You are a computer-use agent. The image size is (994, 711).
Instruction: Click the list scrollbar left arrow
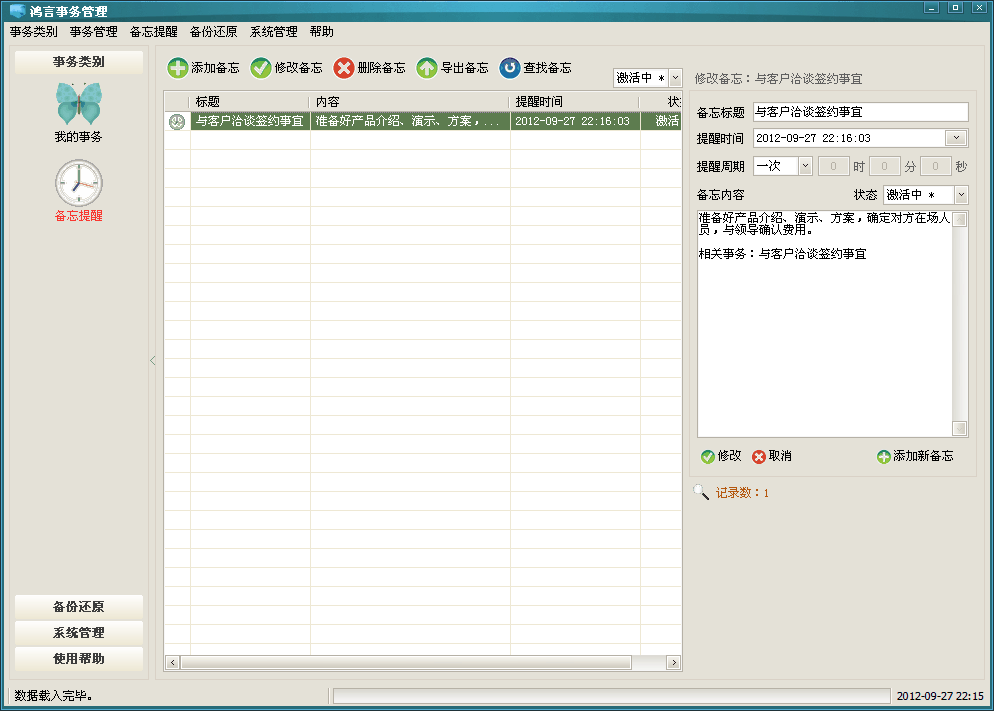(x=172, y=662)
